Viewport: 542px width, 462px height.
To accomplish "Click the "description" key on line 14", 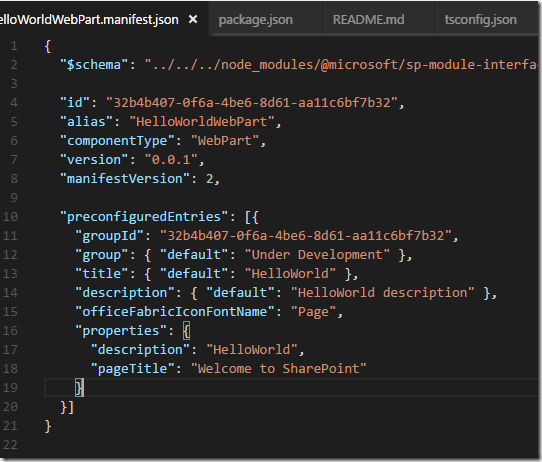I will coord(125,293).
